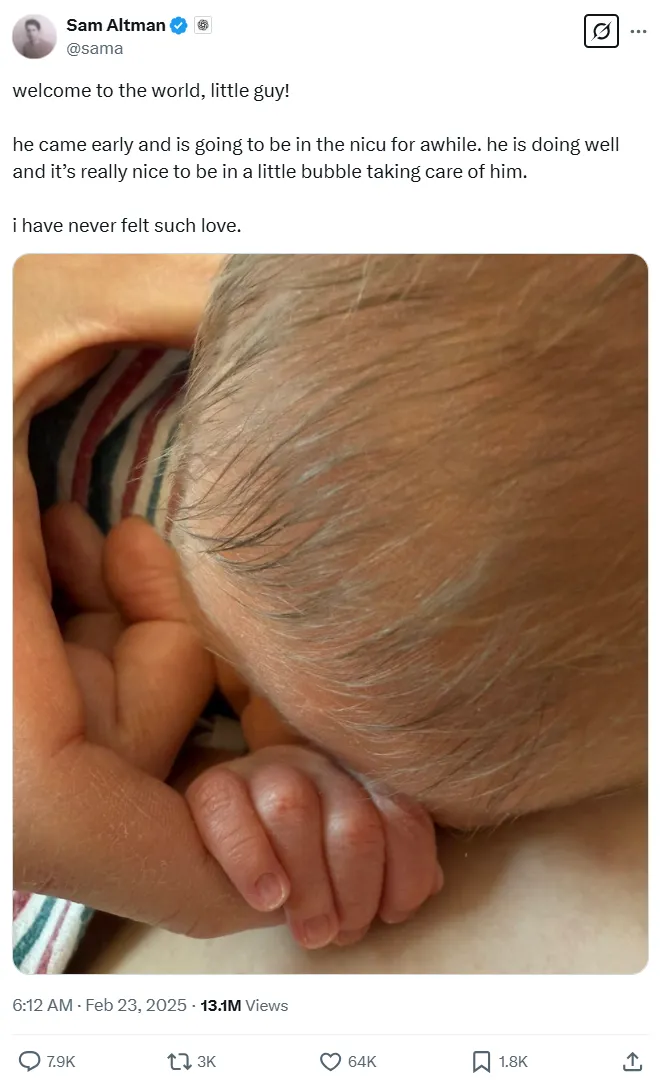Click the Sam Altman display name
660x1086 pixels.
[116, 26]
